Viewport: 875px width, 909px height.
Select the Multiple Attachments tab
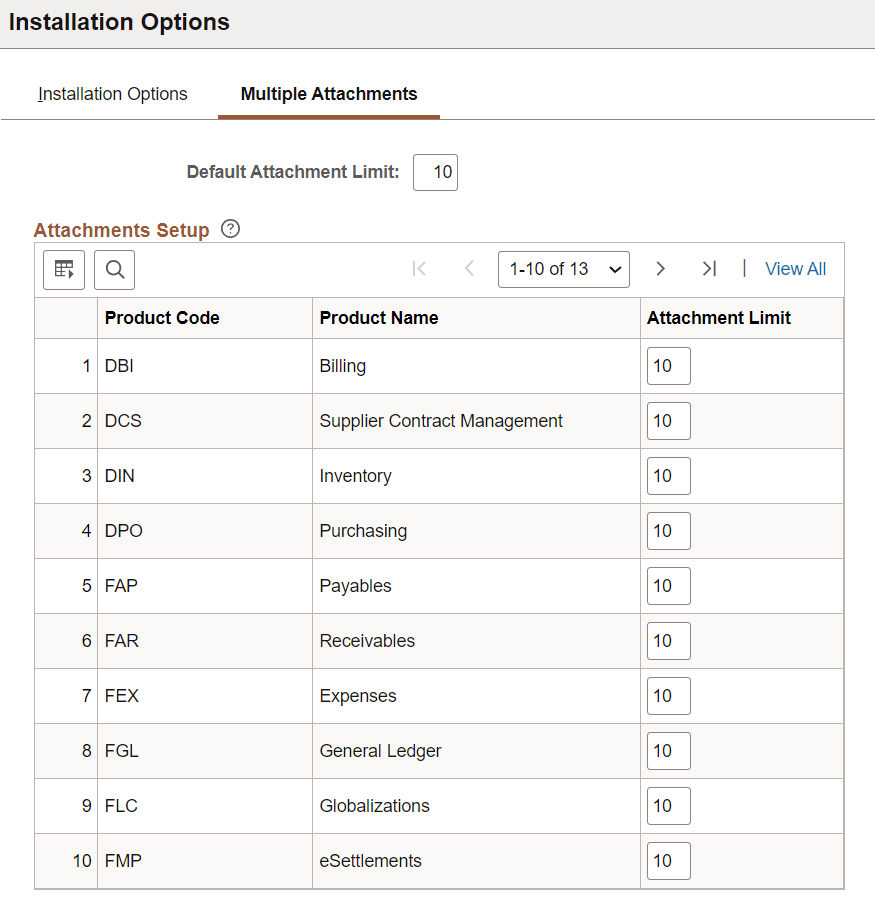(x=328, y=94)
